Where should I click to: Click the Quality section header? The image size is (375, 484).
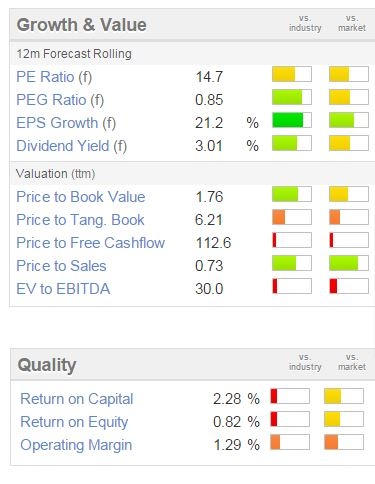[47, 365]
